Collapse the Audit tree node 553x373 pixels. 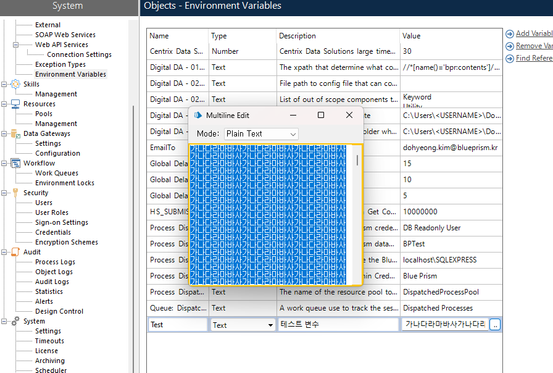pos(4,252)
